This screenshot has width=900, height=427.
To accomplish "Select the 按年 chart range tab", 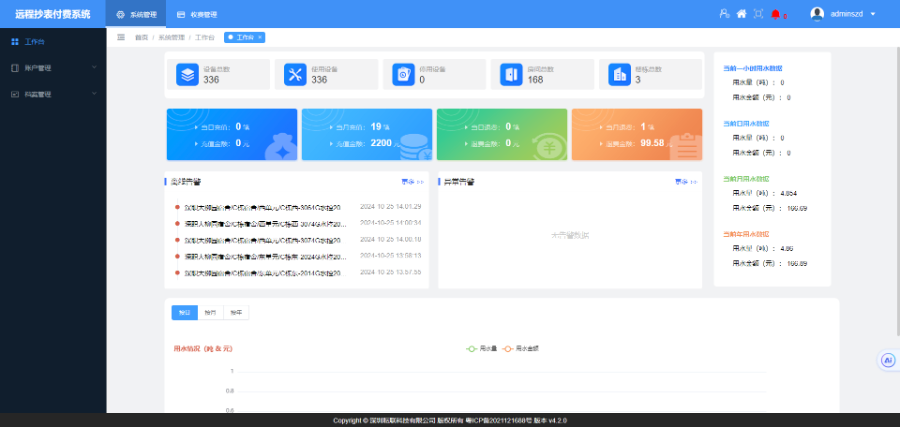I will click(236, 313).
